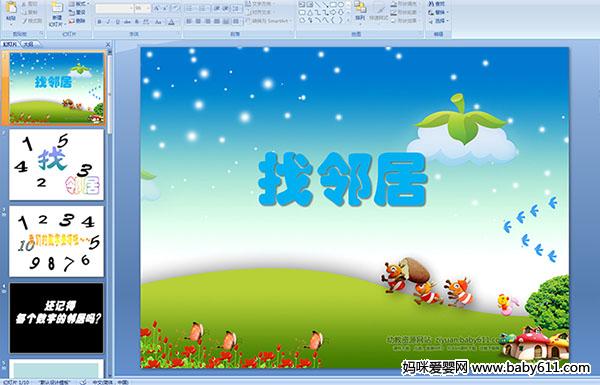Click the Delete slide (删除) icon

click(72, 21)
